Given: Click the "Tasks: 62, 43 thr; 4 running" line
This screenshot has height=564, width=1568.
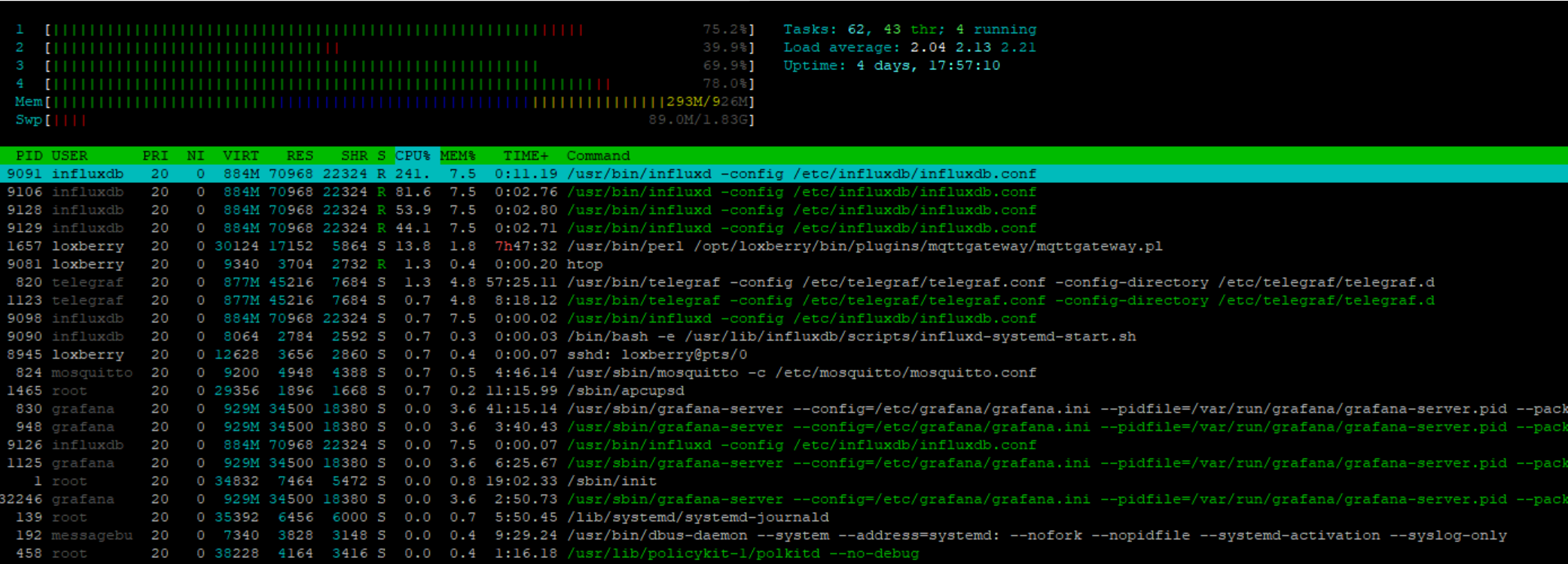Looking at the screenshot, I should pyautogui.click(x=910, y=29).
